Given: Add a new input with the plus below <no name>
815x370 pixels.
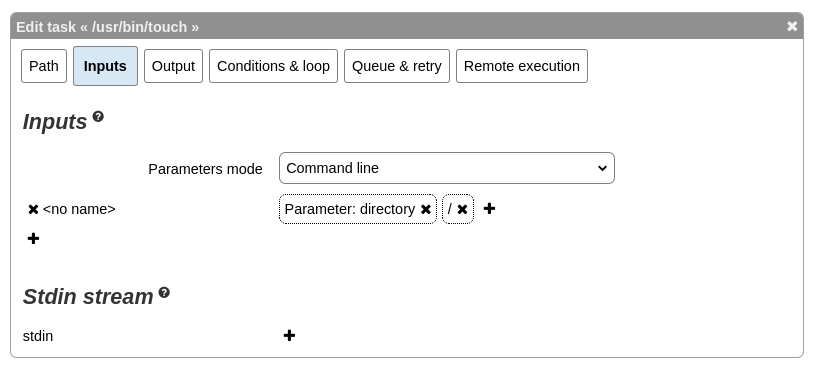Looking at the screenshot, I should [33, 239].
